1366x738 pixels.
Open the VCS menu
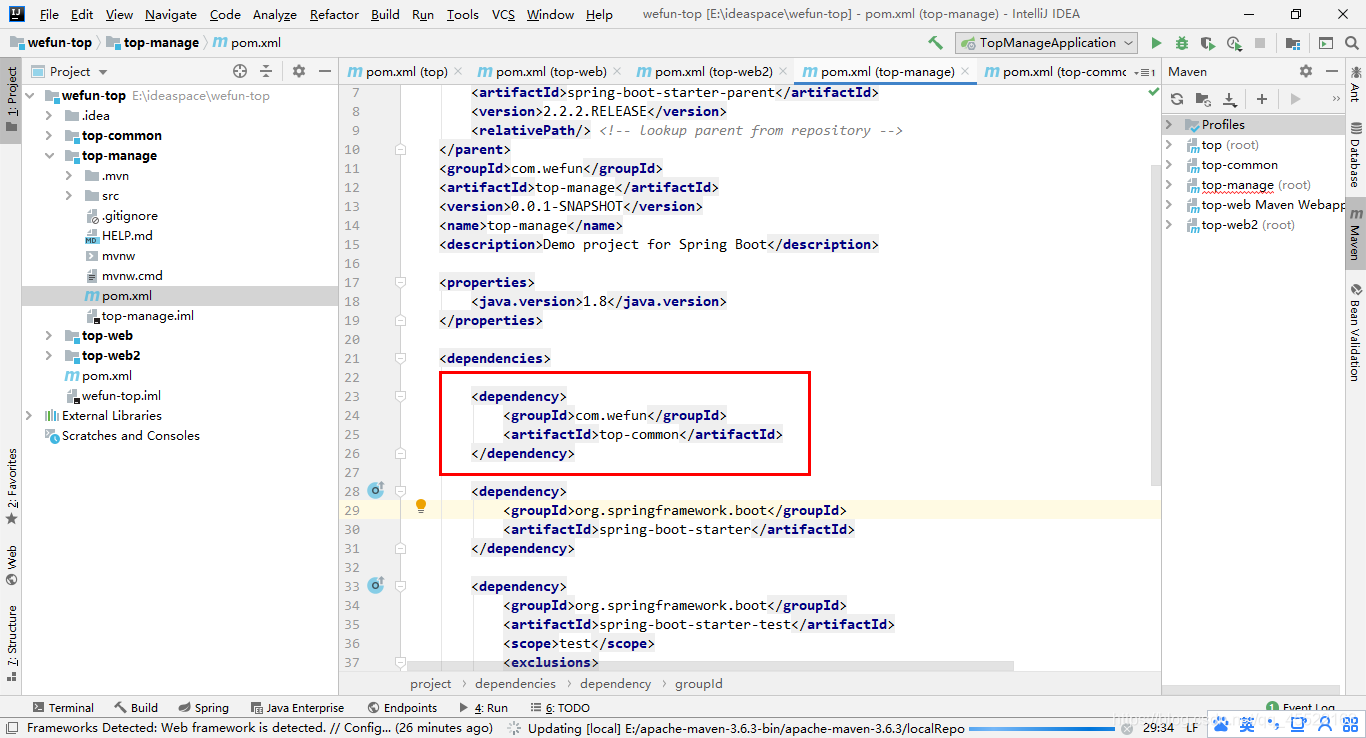[503, 15]
